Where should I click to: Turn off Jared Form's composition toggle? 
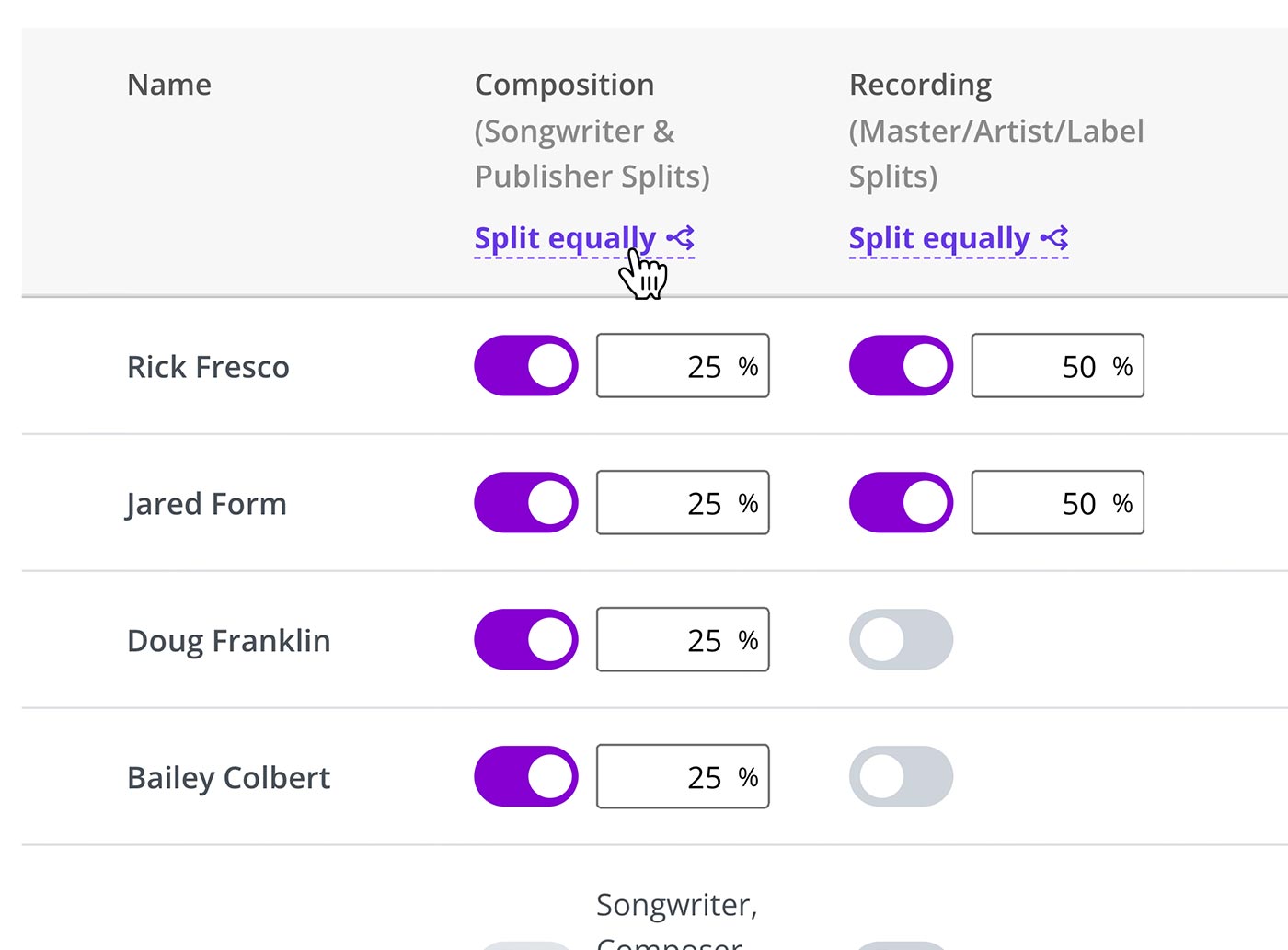(526, 503)
